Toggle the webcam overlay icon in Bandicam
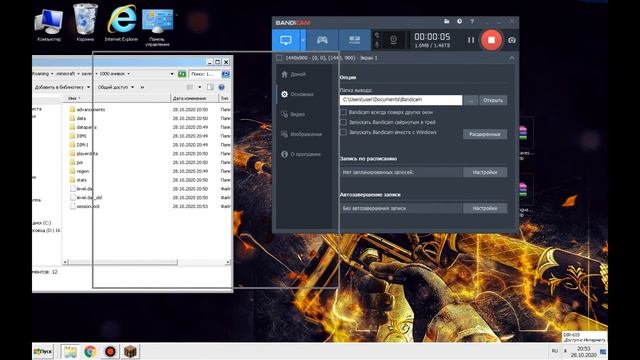This screenshot has height=360, width=640. pyautogui.click(x=393, y=40)
